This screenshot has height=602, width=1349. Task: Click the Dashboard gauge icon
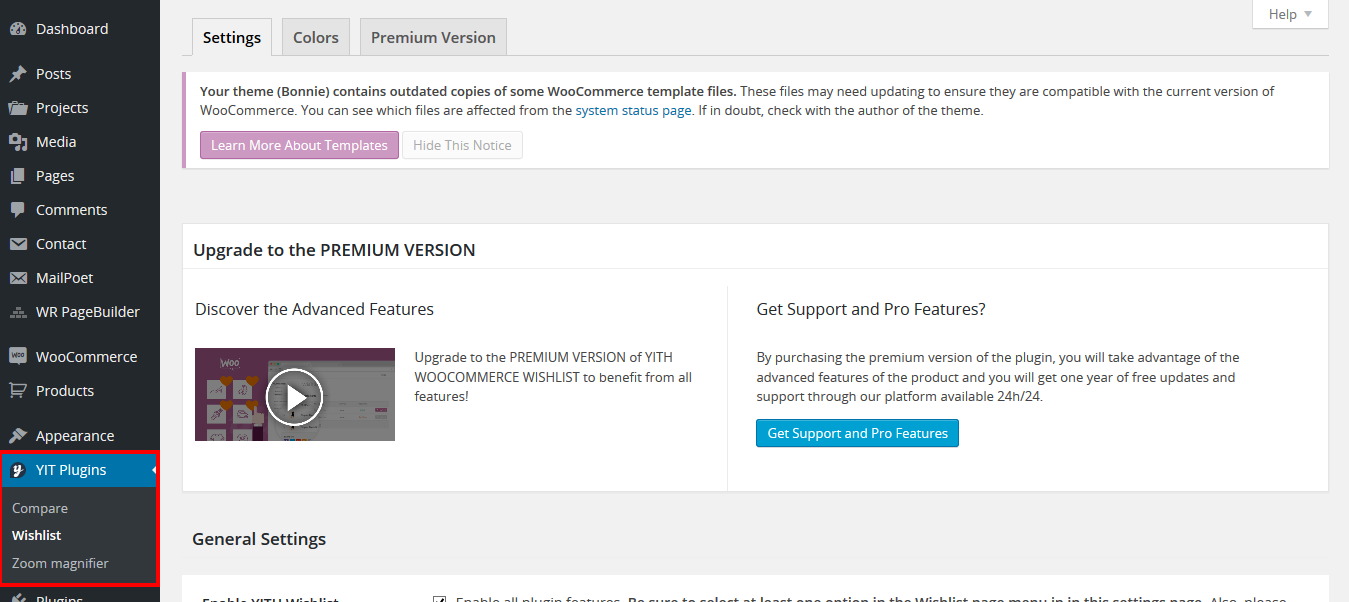18,29
